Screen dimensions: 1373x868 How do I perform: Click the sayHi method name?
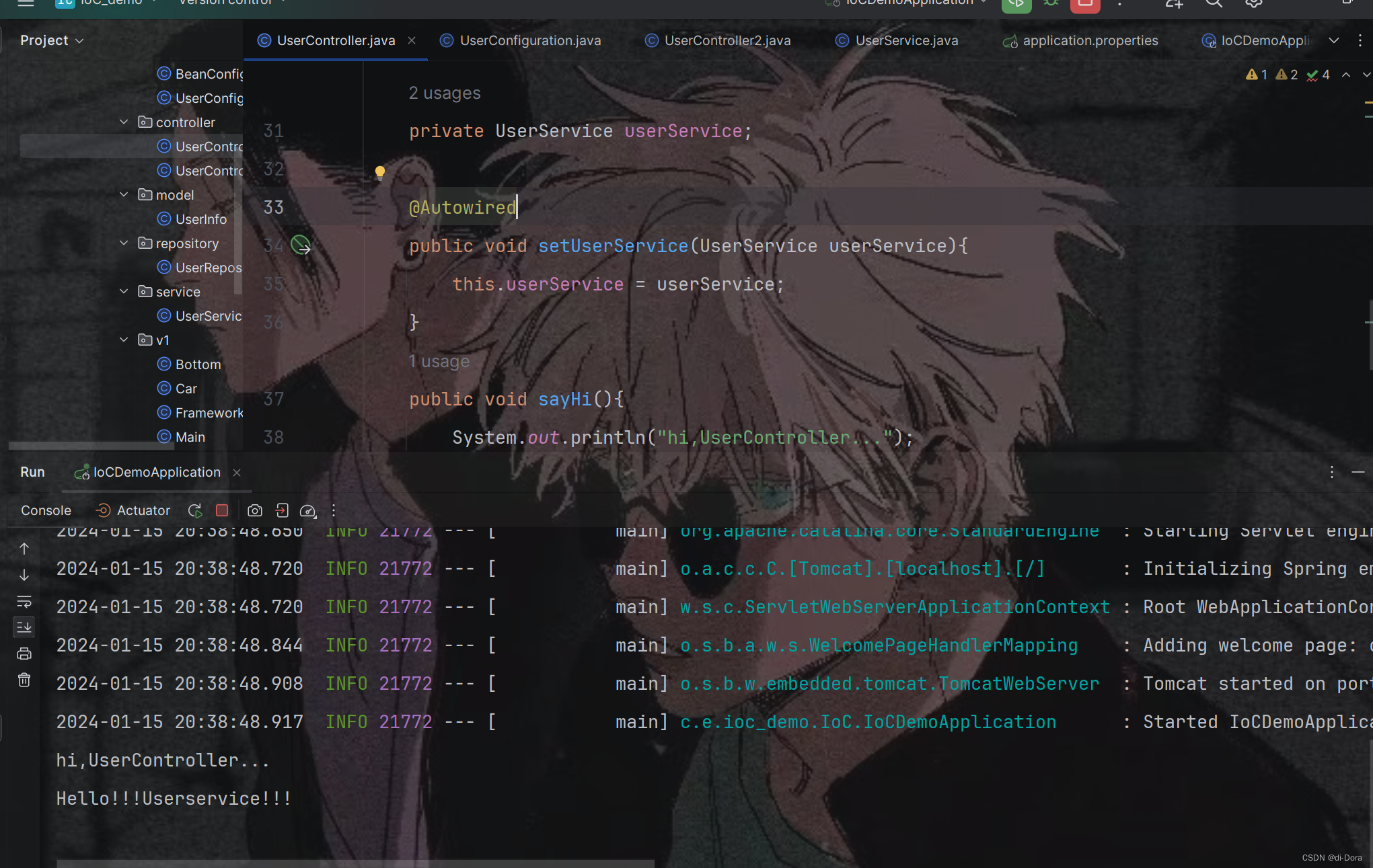coord(564,399)
